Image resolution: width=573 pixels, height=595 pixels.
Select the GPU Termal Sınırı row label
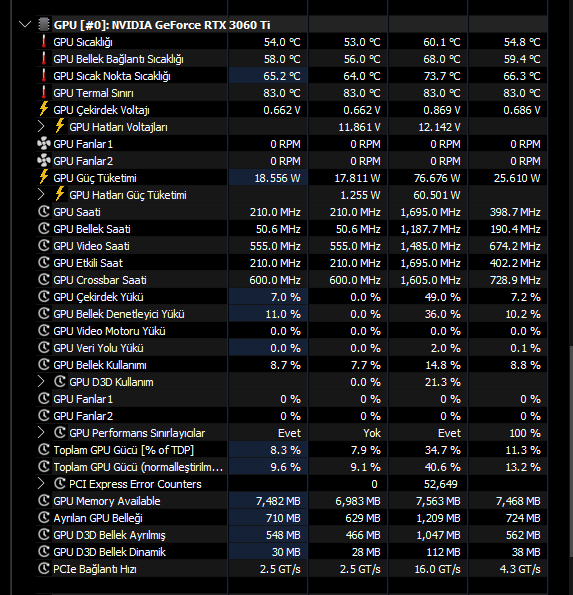click(x=93, y=93)
